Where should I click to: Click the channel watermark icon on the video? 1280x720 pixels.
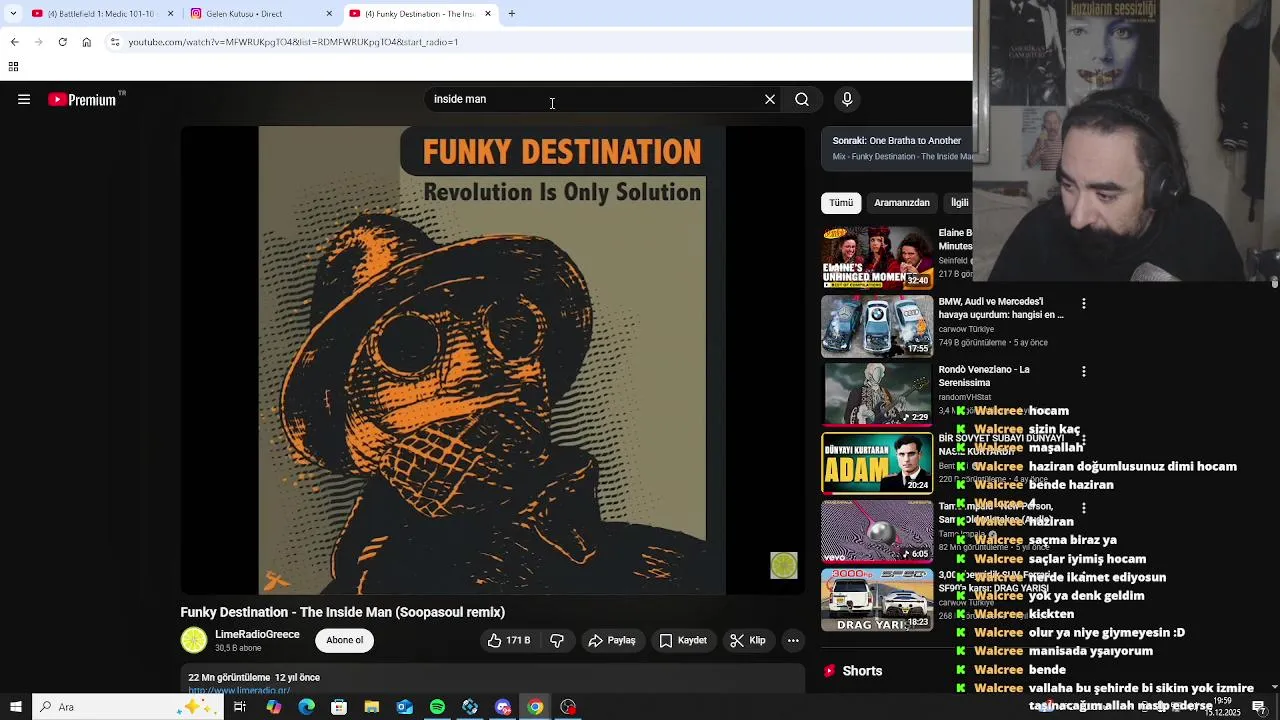point(784,565)
